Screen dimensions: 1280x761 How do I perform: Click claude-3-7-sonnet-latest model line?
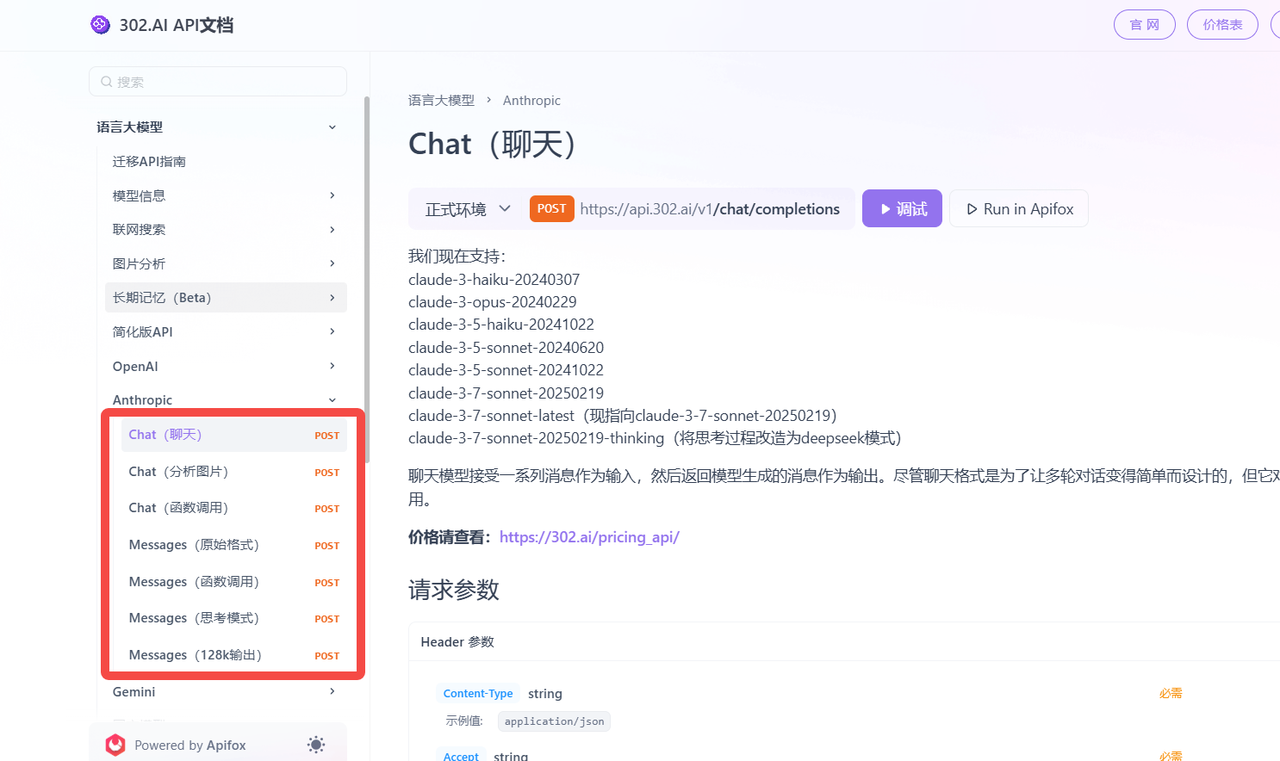pyautogui.click(x=622, y=415)
